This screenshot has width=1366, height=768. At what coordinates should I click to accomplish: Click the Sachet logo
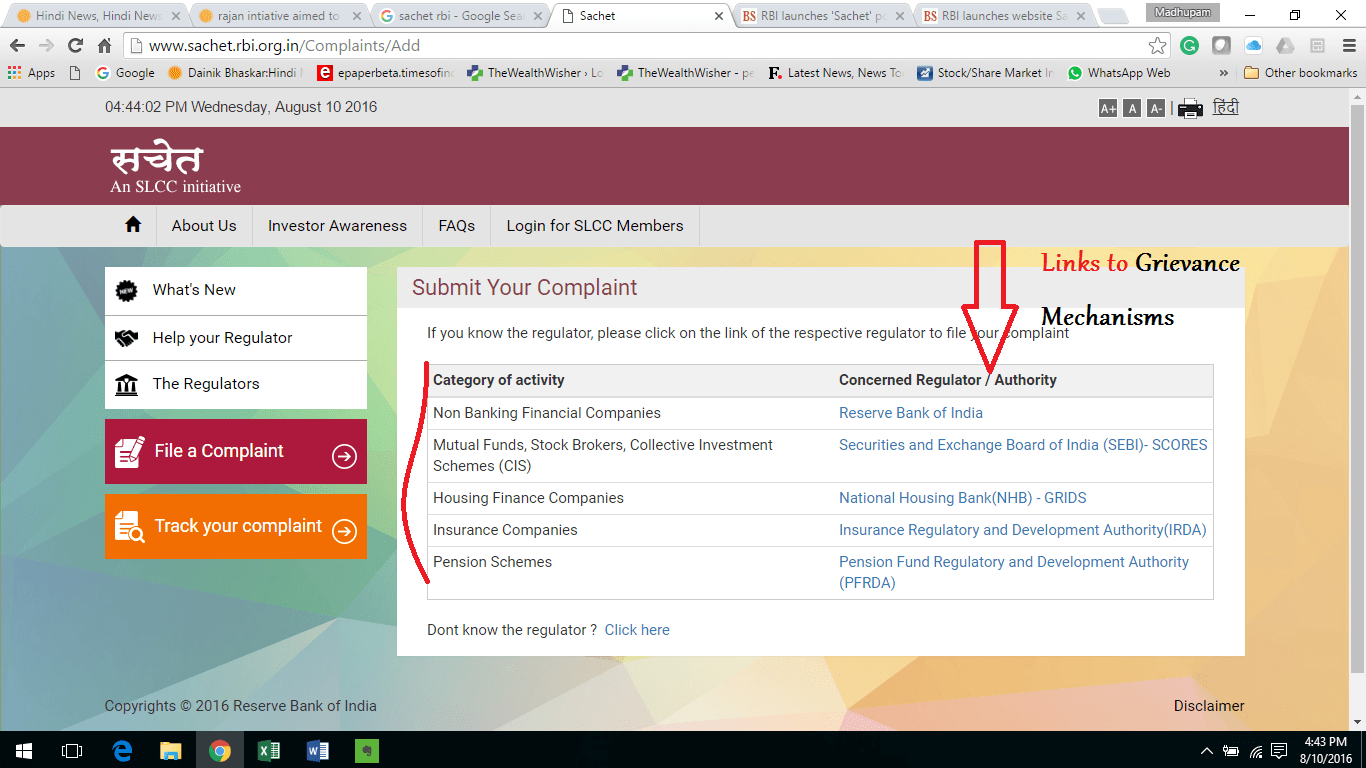[x=175, y=169]
